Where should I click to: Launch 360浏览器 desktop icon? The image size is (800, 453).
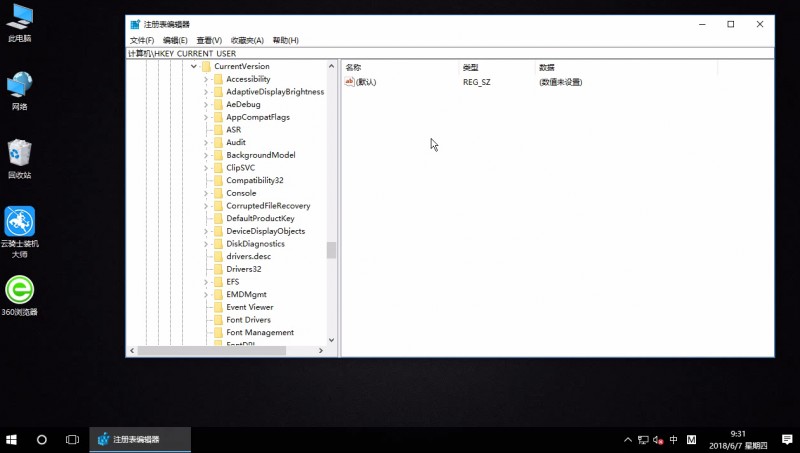pyautogui.click(x=19, y=295)
